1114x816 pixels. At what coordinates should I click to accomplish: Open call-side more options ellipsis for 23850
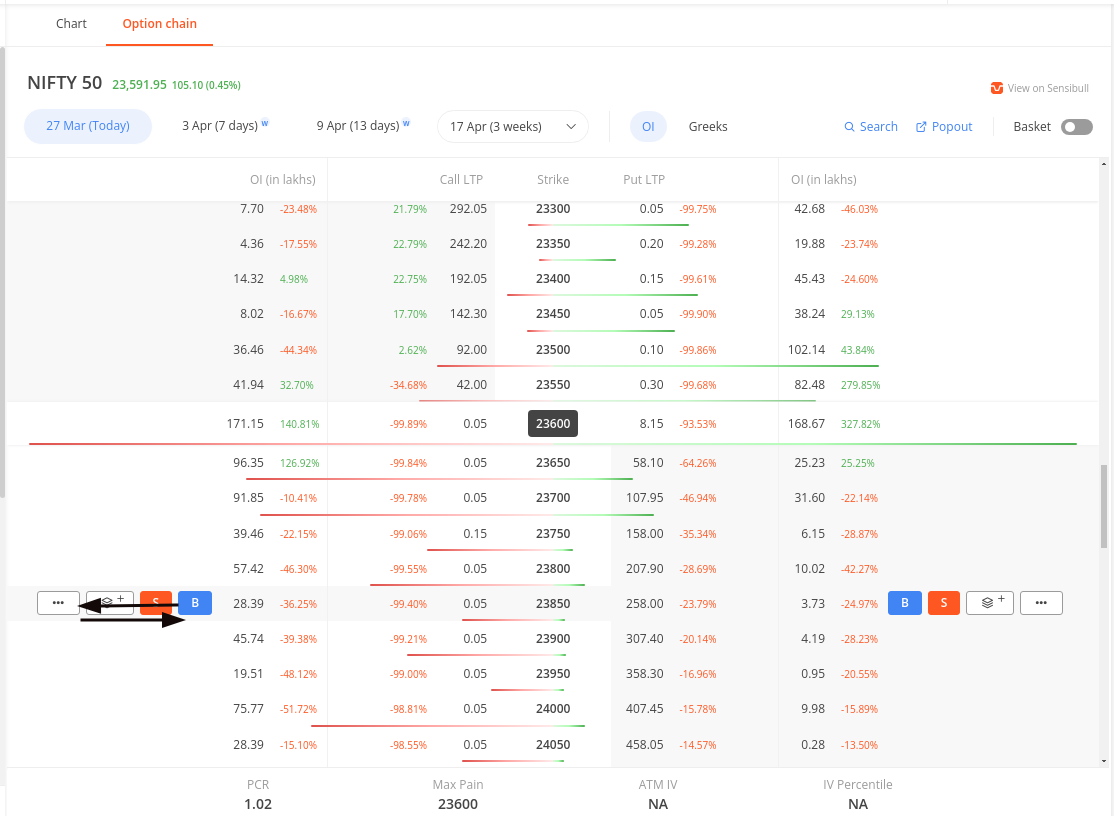tap(58, 603)
